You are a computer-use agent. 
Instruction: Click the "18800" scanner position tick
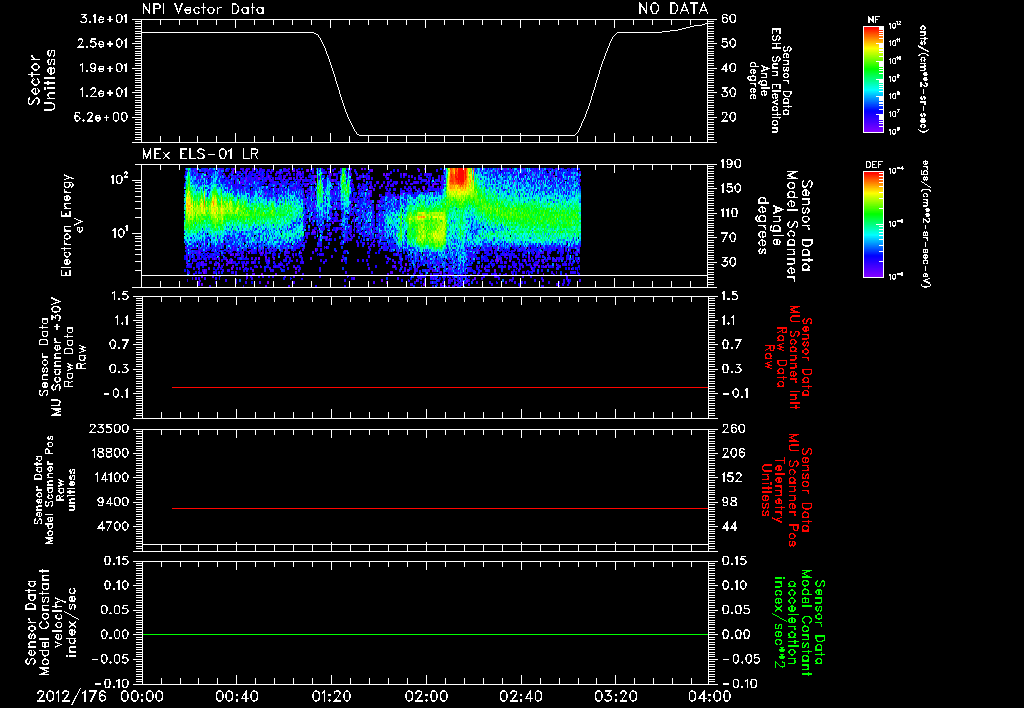[x=109, y=453]
